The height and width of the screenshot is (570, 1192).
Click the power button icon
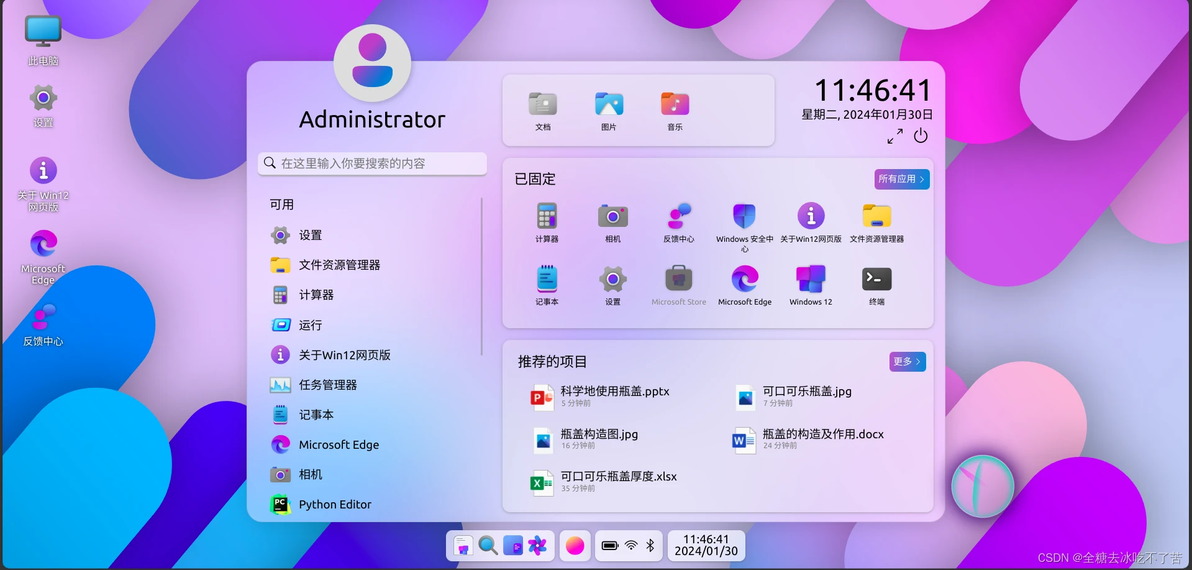click(x=921, y=136)
